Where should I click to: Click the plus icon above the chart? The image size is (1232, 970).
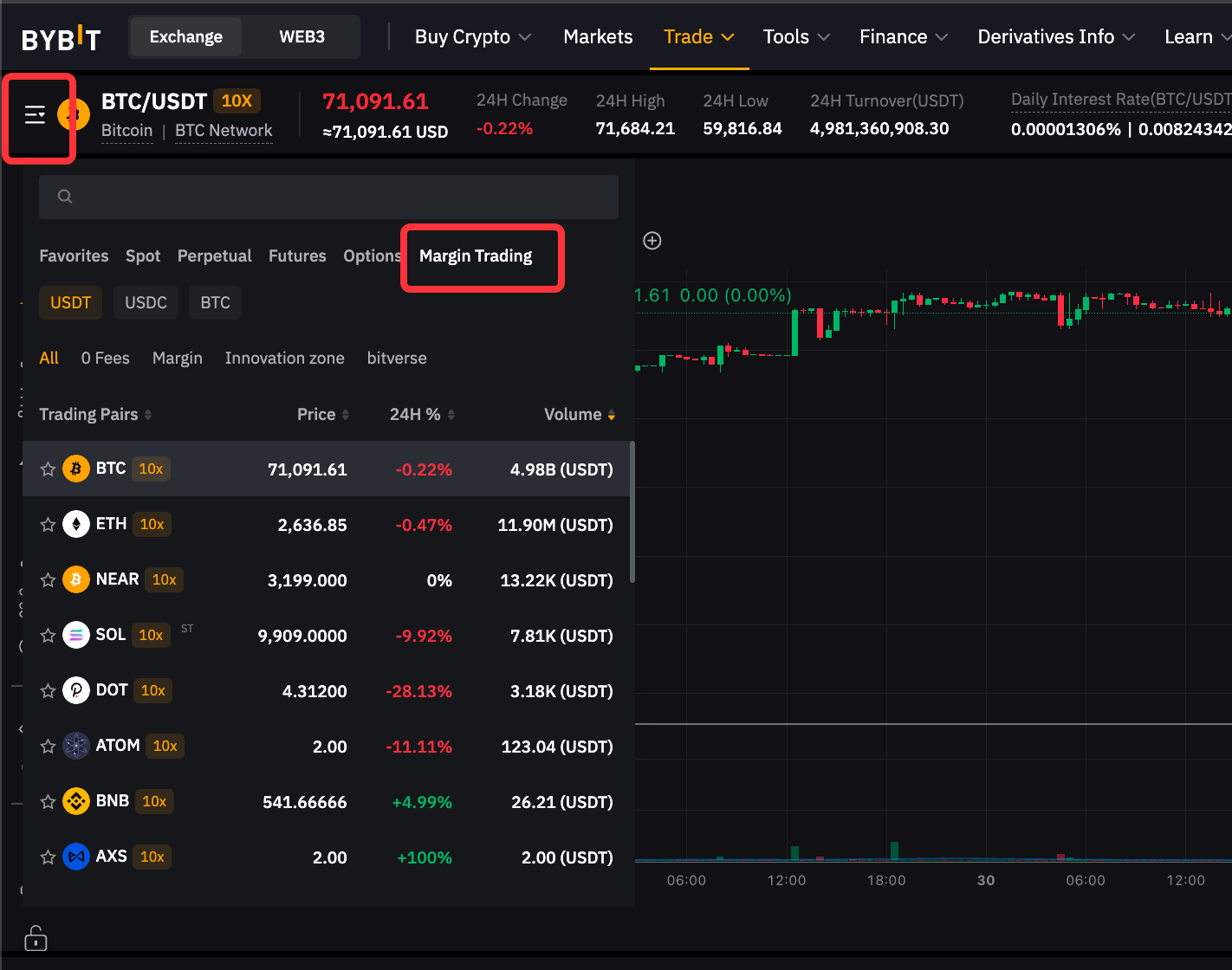(x=652, y=241)
